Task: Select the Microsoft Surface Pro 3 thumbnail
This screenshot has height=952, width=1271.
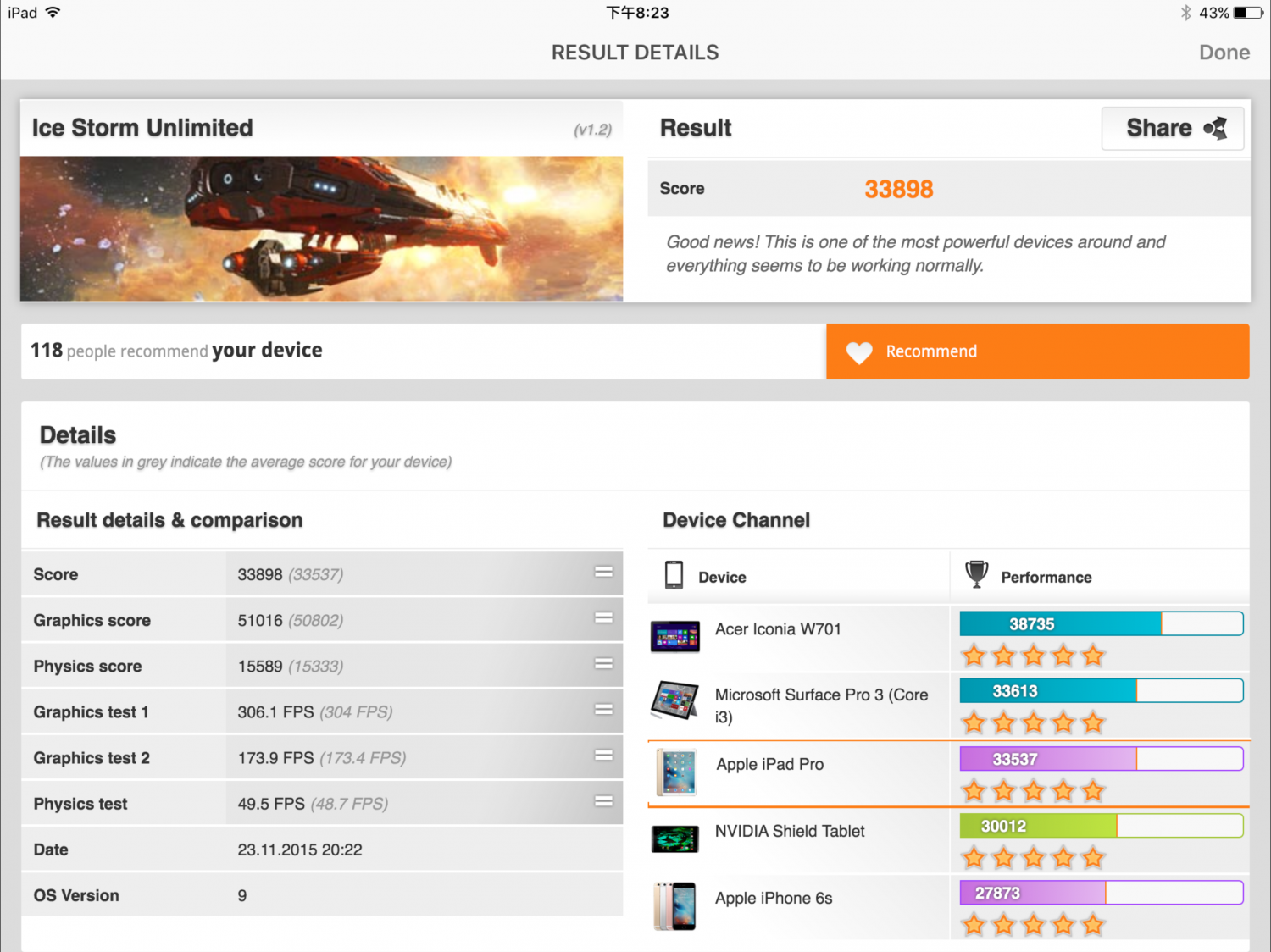Action: pyautogui.click(x=675, y=700)
